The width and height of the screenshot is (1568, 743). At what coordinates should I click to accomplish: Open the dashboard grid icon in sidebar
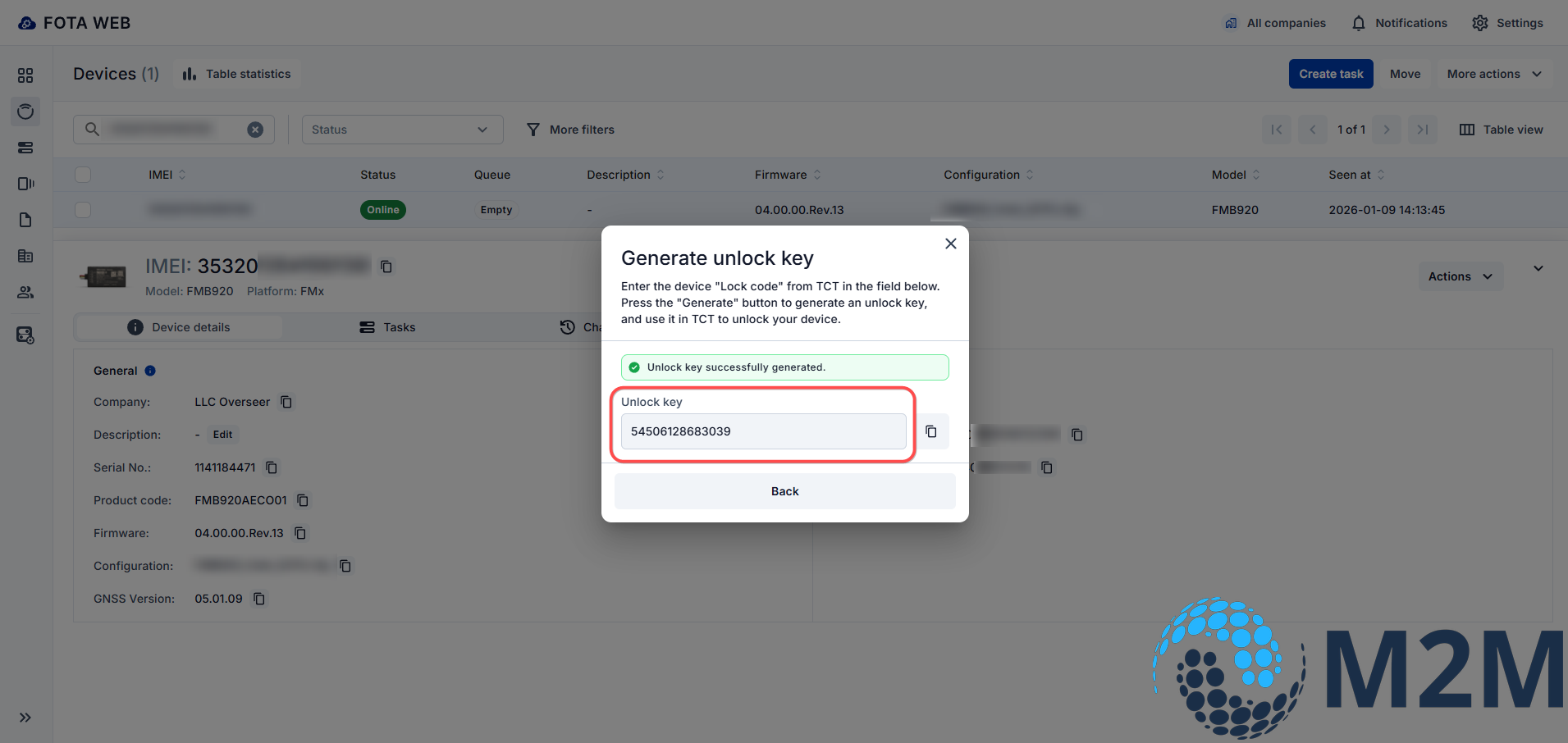coord(25,75)
